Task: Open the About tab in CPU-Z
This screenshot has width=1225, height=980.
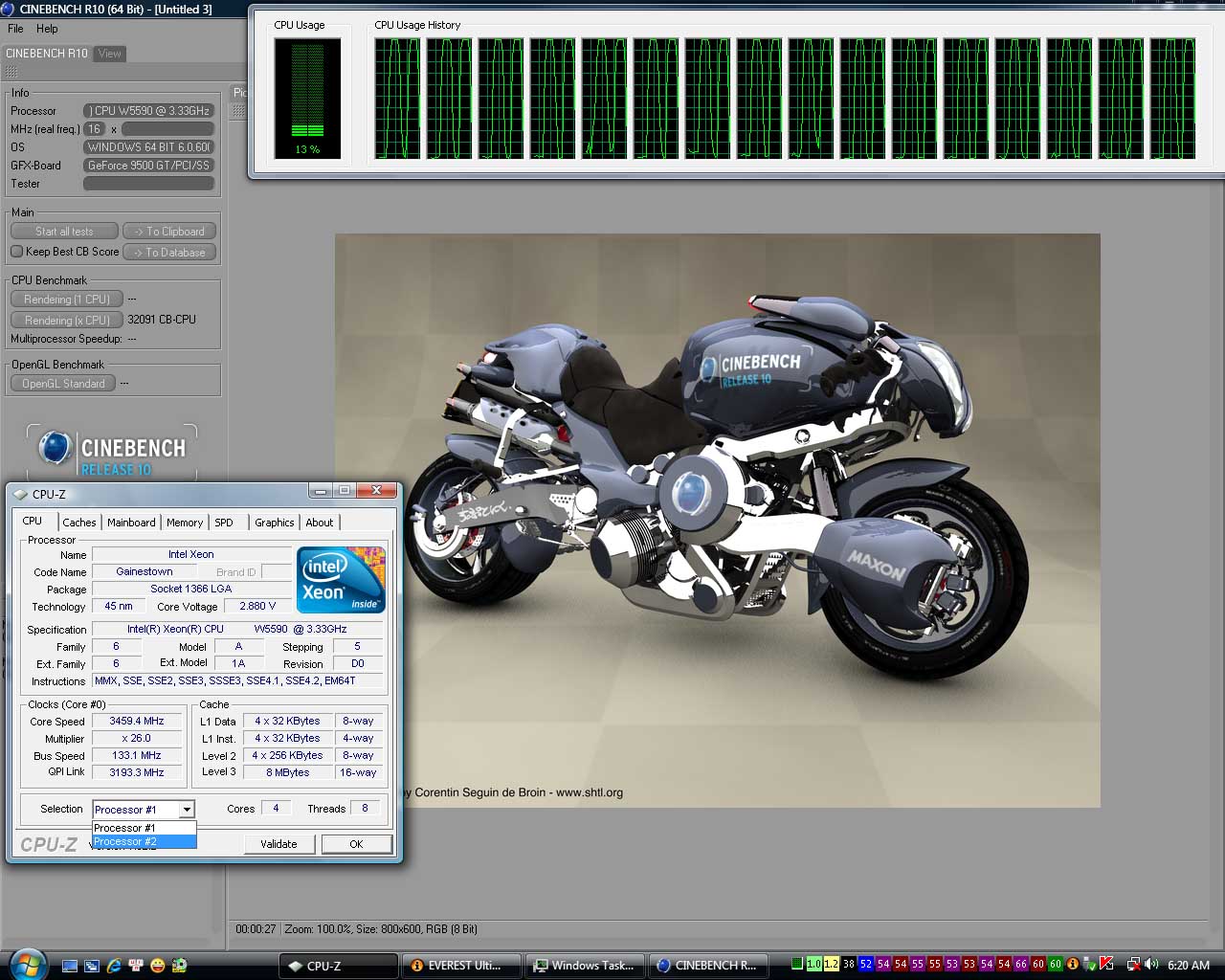Action: pyautogui.click(x=320, y=523)
